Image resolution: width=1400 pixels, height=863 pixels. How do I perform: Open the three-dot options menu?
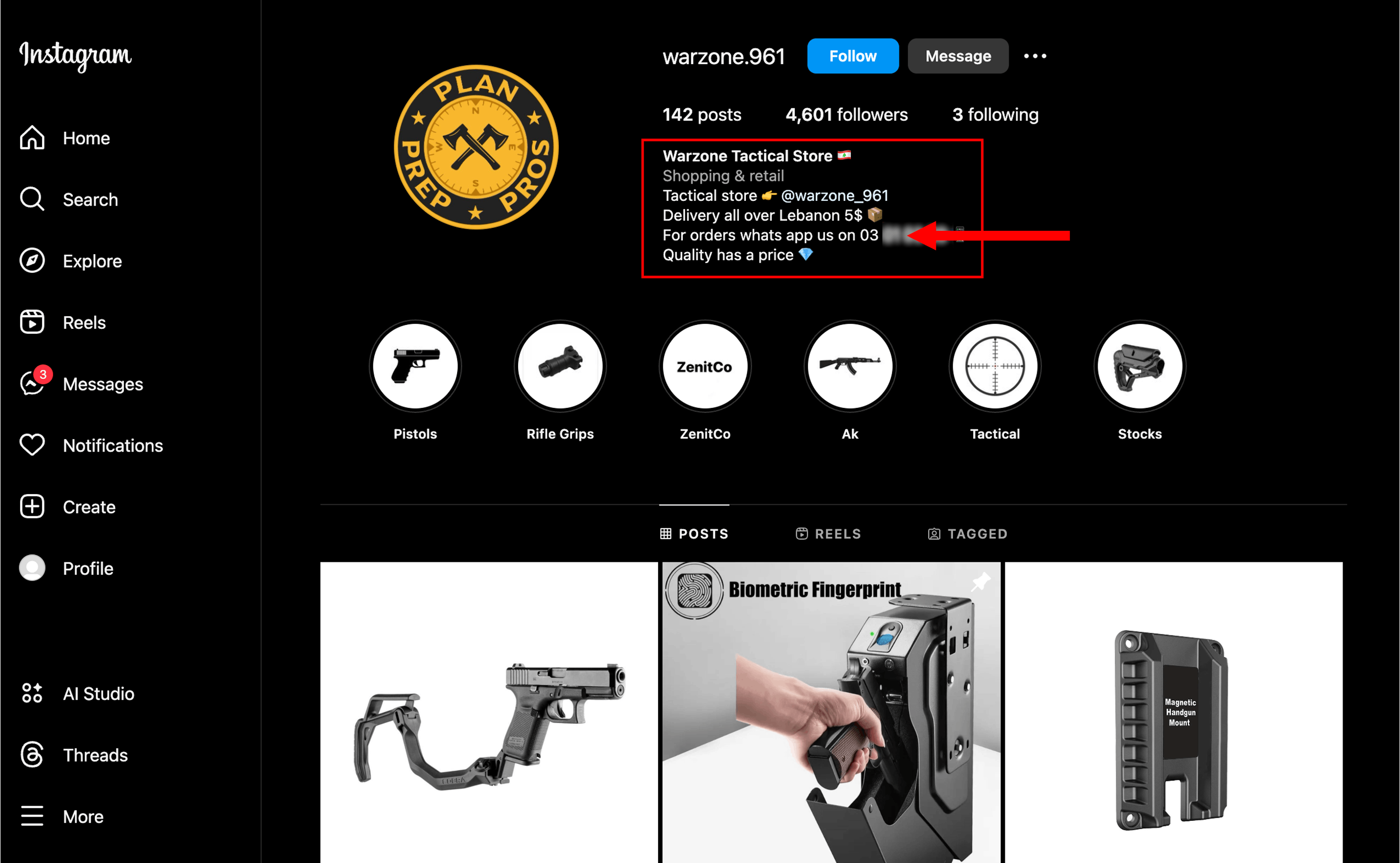pos(1035,56)
